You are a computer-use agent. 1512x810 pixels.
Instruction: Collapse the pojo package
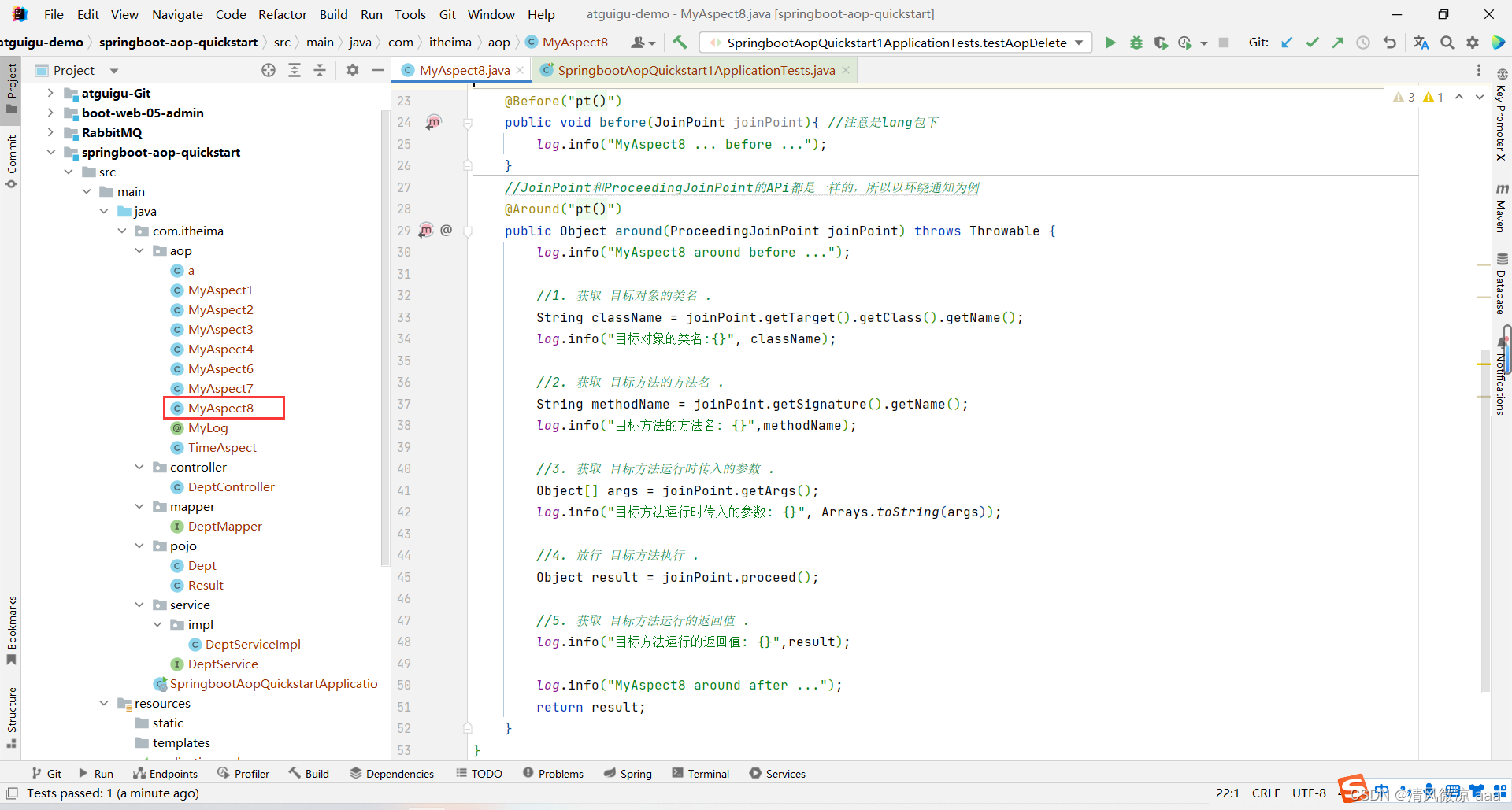139,546
